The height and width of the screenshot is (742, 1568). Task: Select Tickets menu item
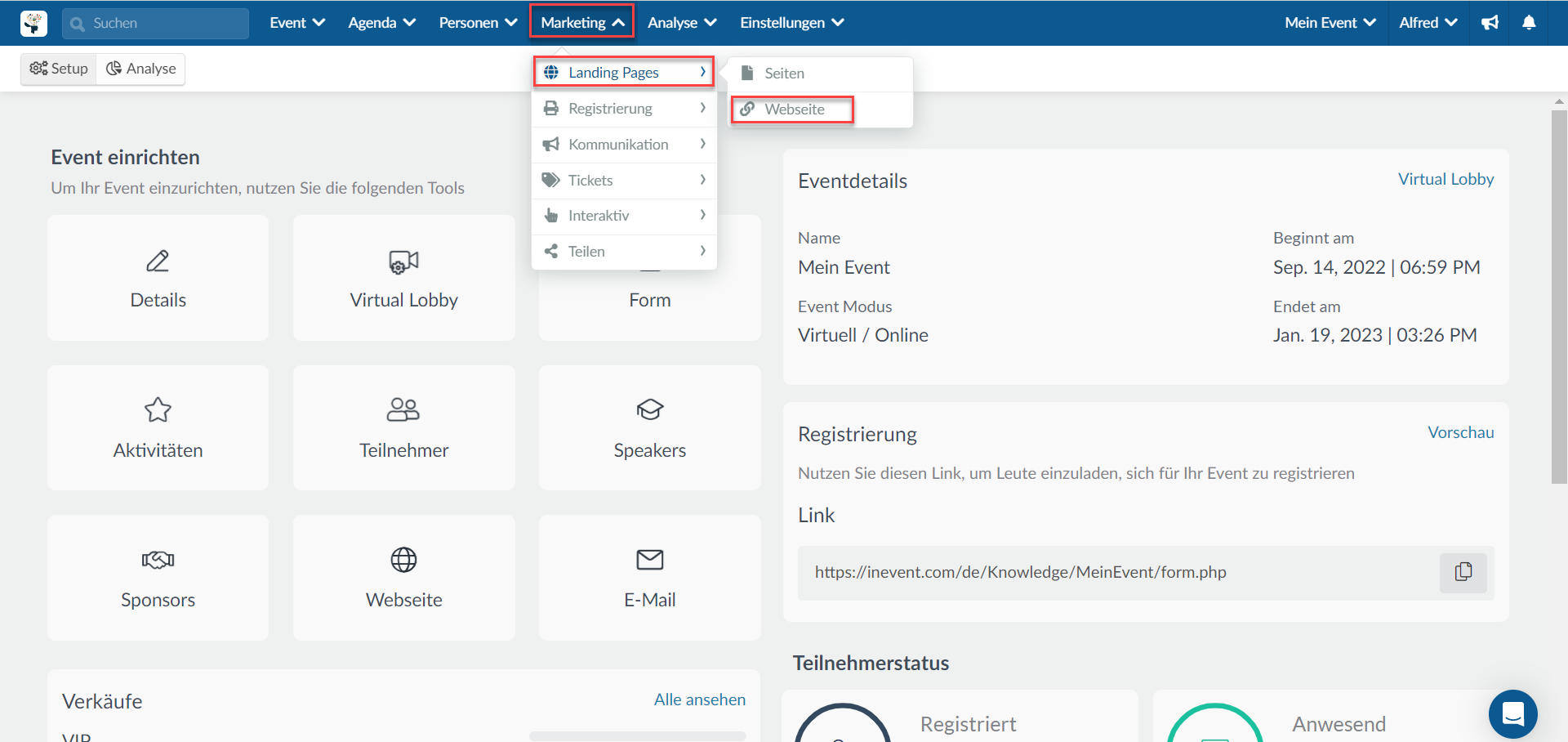[624, 180]
